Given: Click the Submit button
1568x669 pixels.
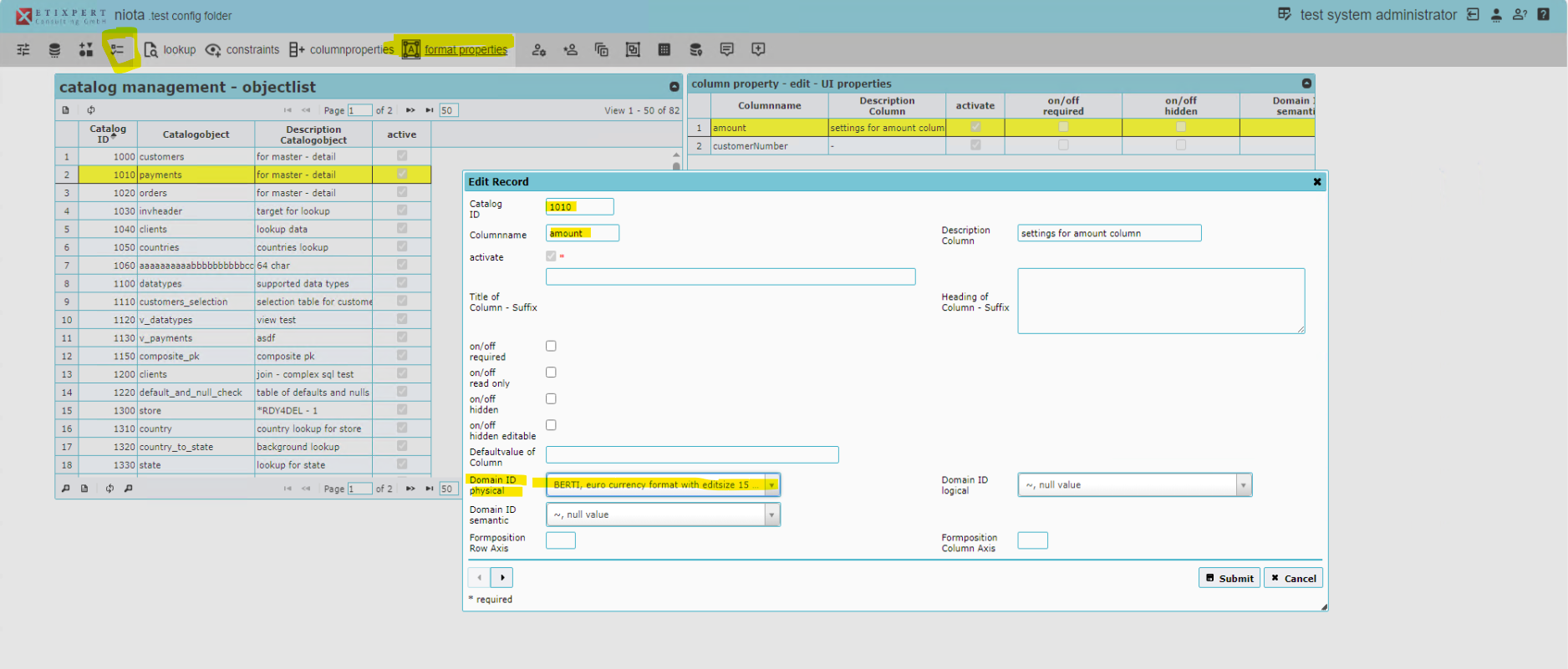Looking at the screenshot, I should tap(1229, 578).
